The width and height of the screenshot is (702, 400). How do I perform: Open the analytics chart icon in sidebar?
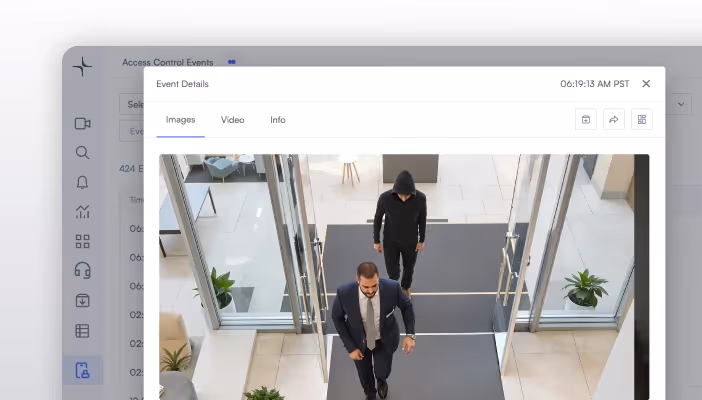click(82, 211)
